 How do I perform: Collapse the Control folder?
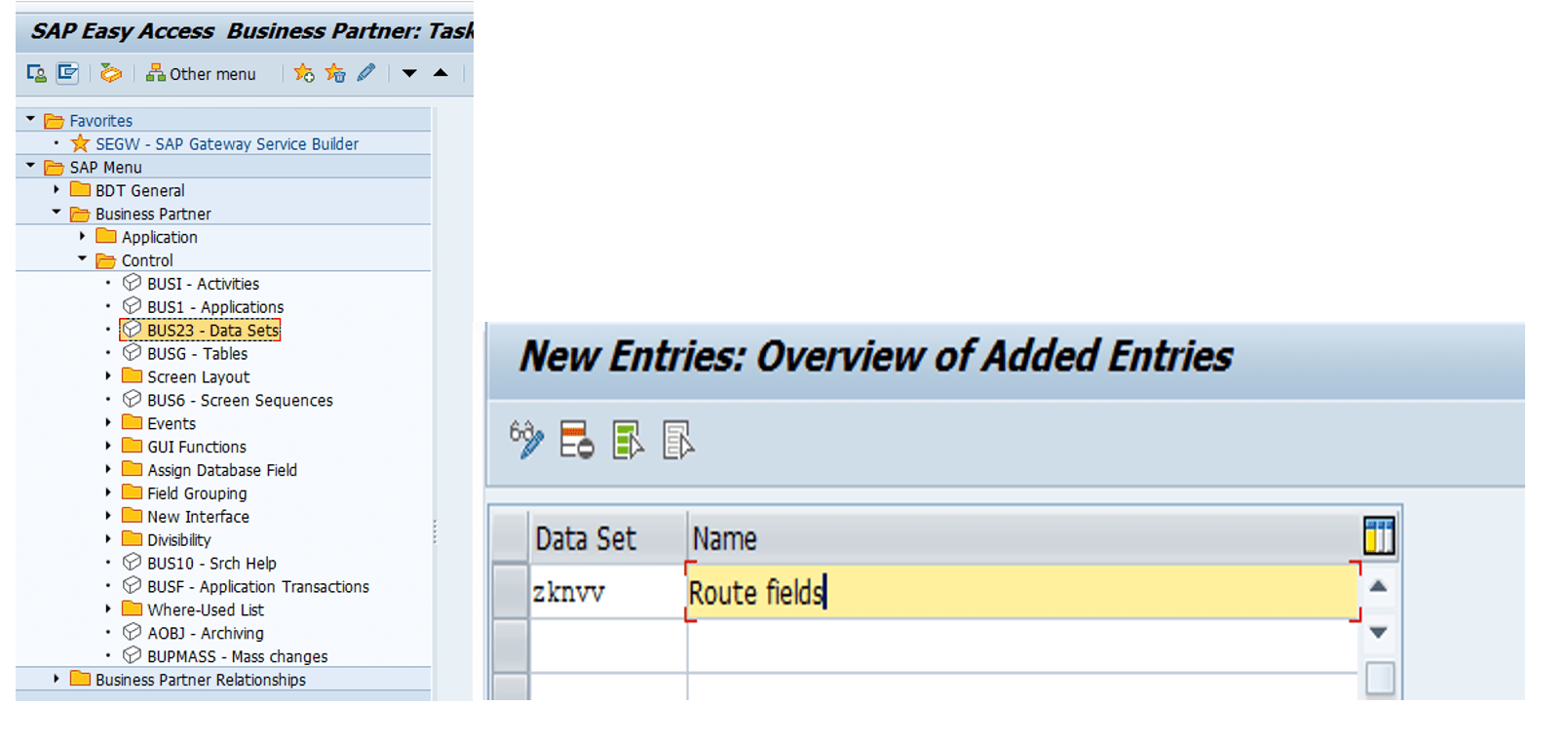(x=82, y=260)
